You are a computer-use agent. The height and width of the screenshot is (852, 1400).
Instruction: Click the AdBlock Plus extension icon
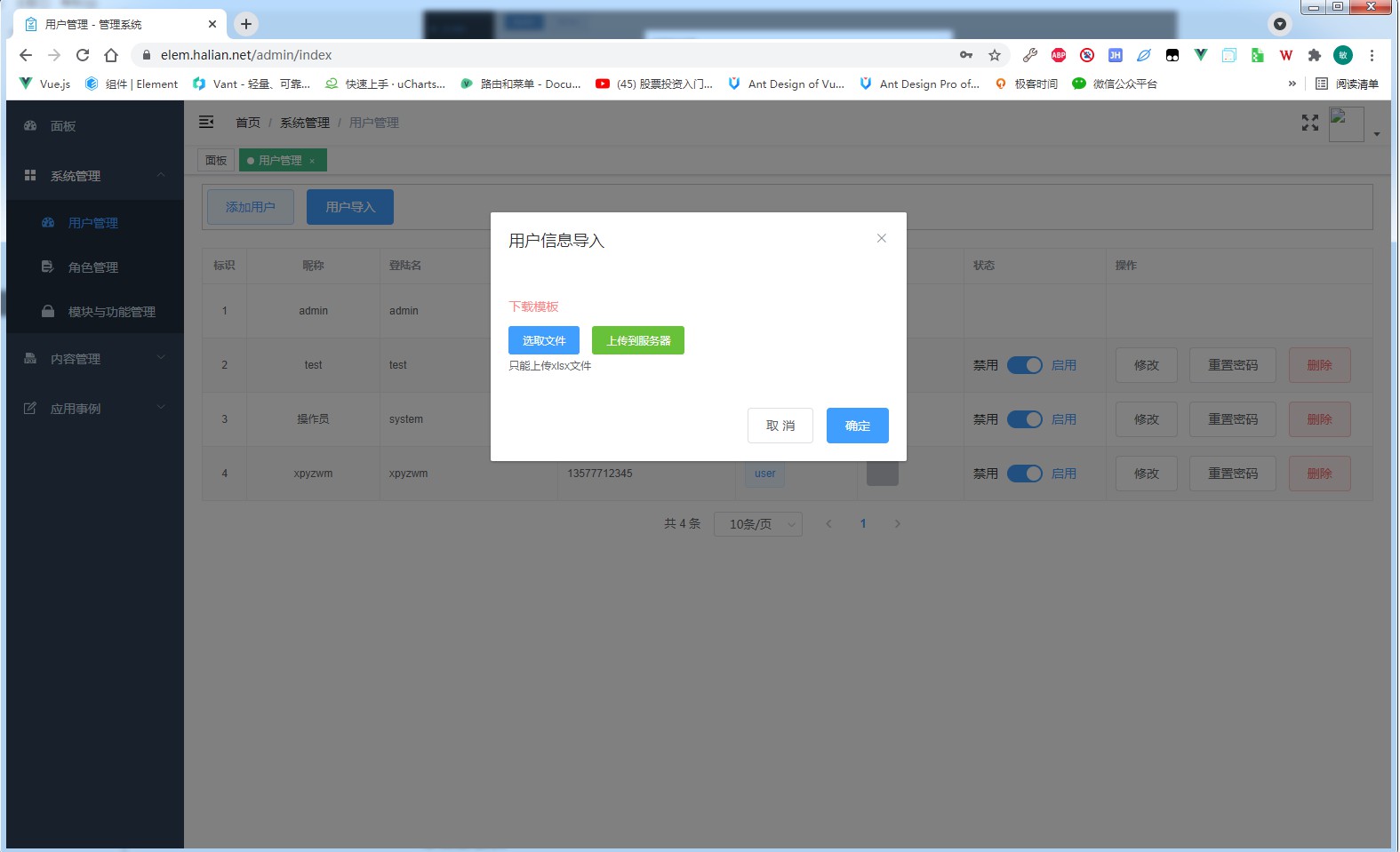[1058, 55]
